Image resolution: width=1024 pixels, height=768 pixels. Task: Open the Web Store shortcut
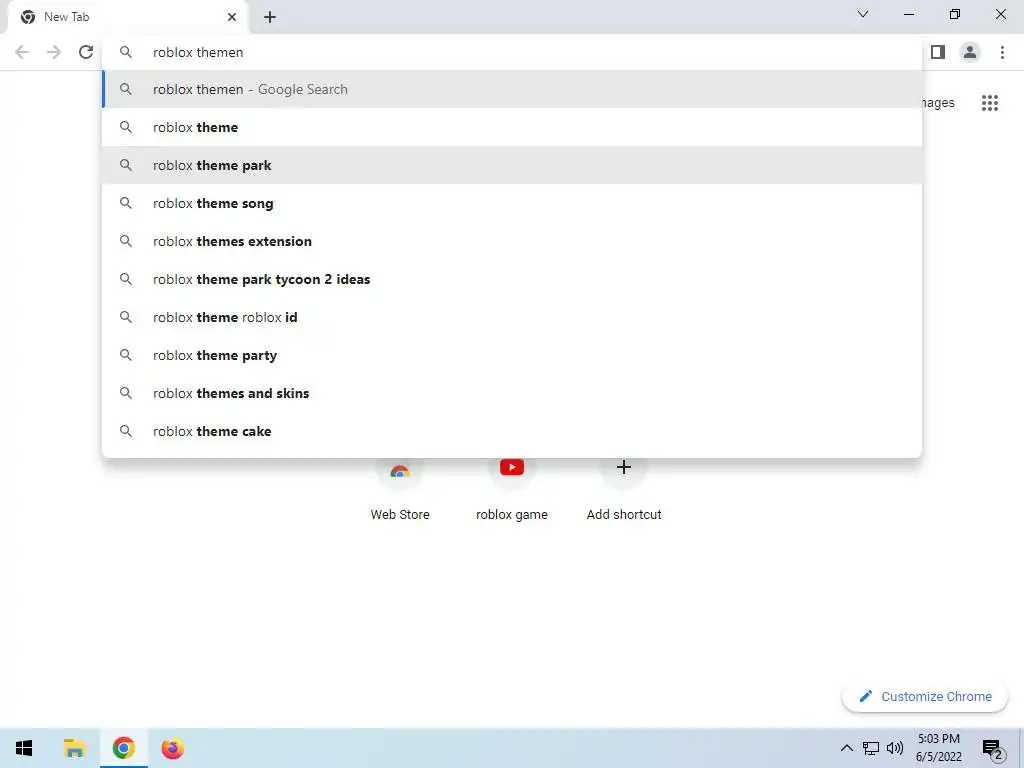click(400, 490)
